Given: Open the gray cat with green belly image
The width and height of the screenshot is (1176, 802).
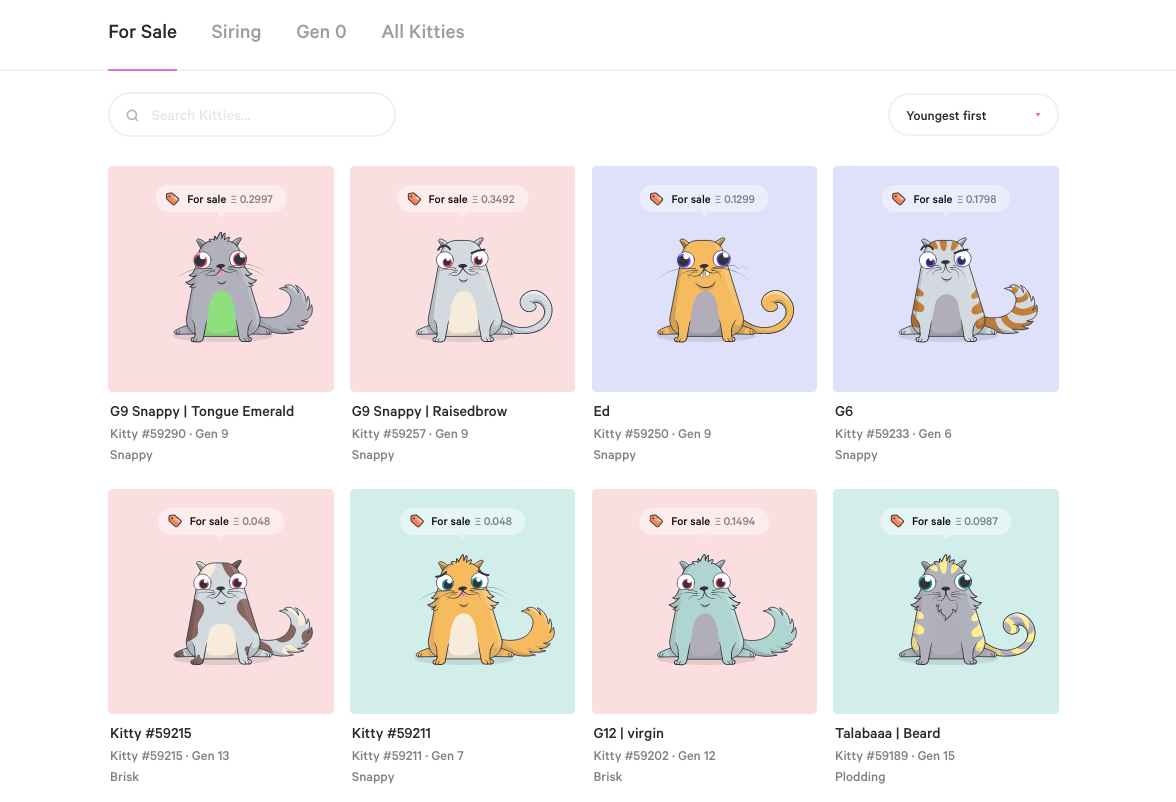Looking at the screenshot, I should [221, 279].
